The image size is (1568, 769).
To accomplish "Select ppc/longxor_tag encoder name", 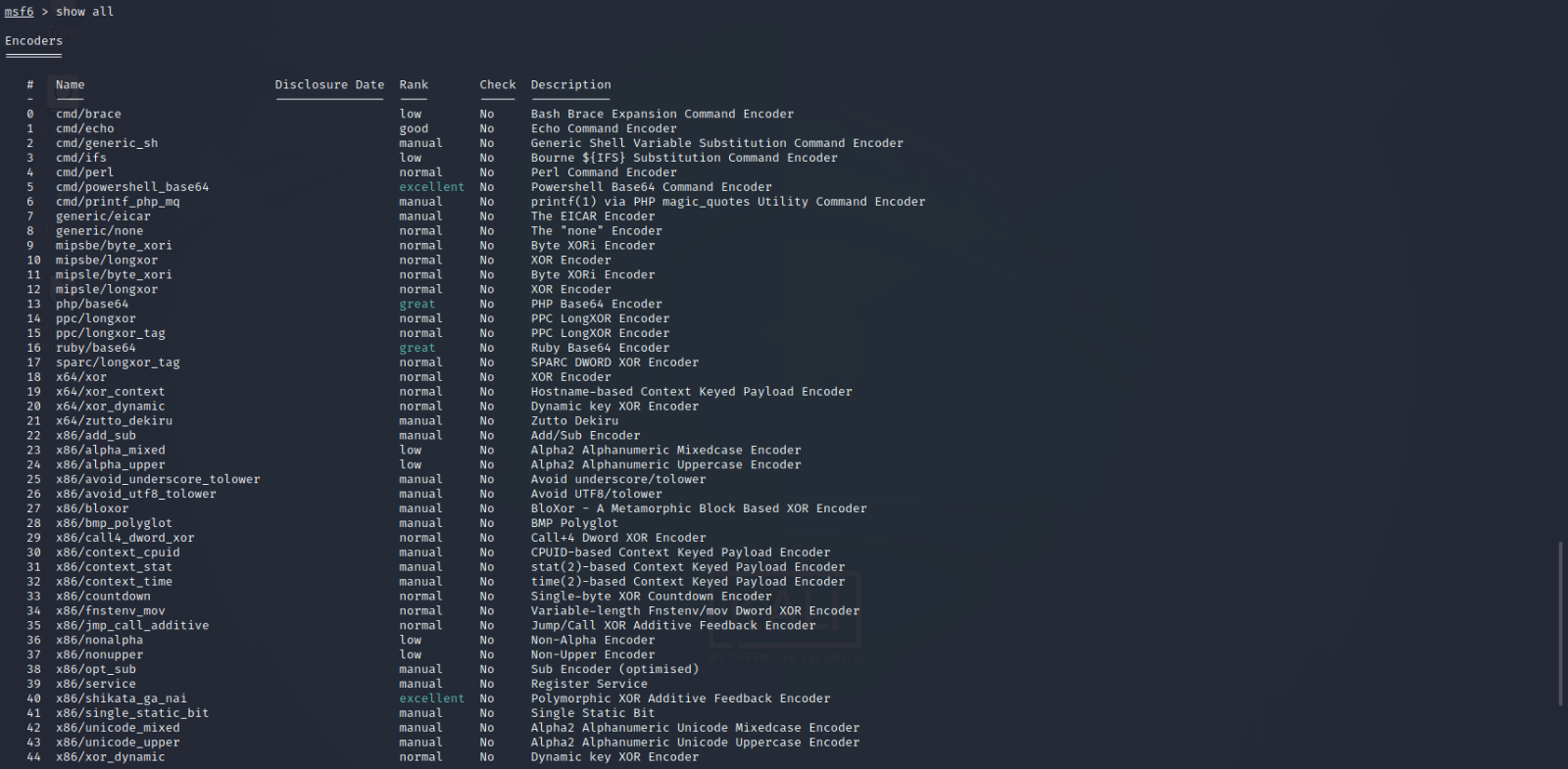I will pos(111,334).
